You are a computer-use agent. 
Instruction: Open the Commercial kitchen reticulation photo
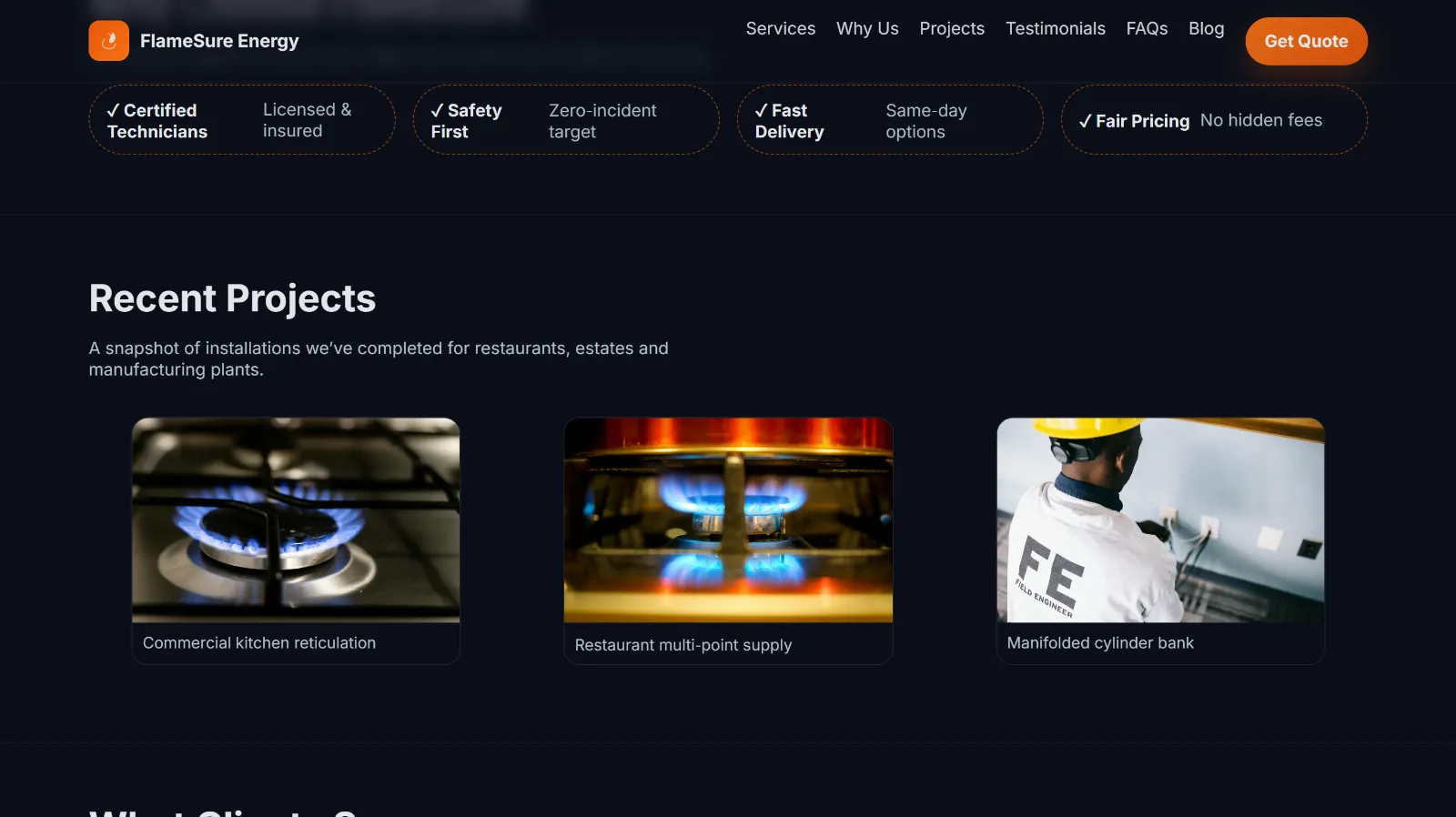(296, 520)
